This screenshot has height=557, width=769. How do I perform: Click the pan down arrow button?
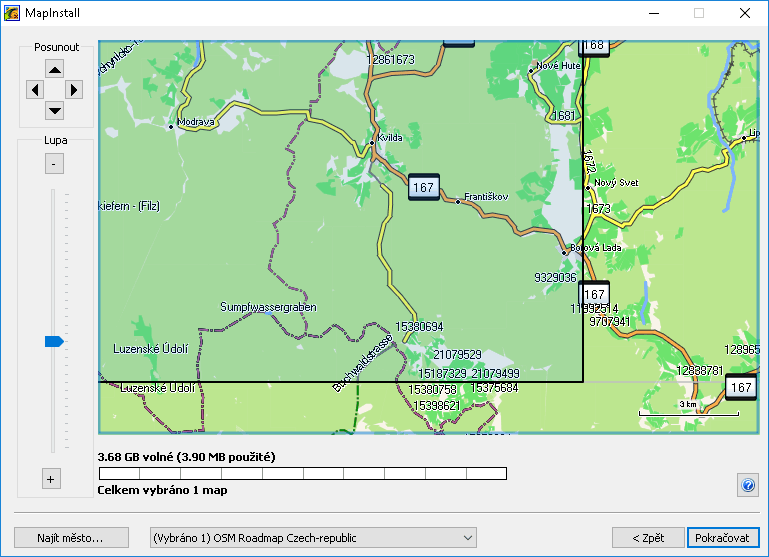click(55, 110)
